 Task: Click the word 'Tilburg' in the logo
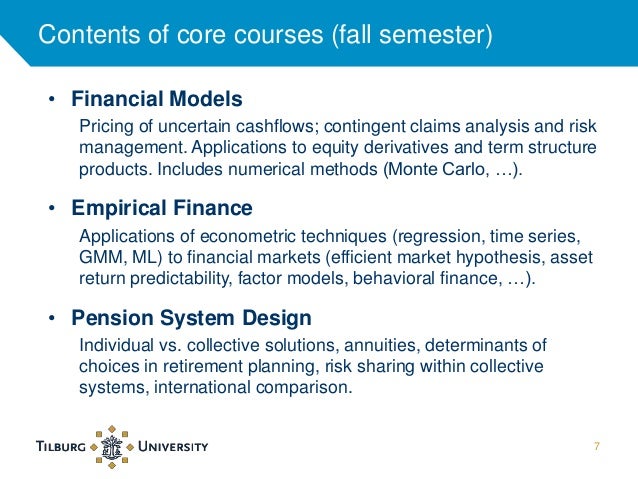tap(61, 446)
